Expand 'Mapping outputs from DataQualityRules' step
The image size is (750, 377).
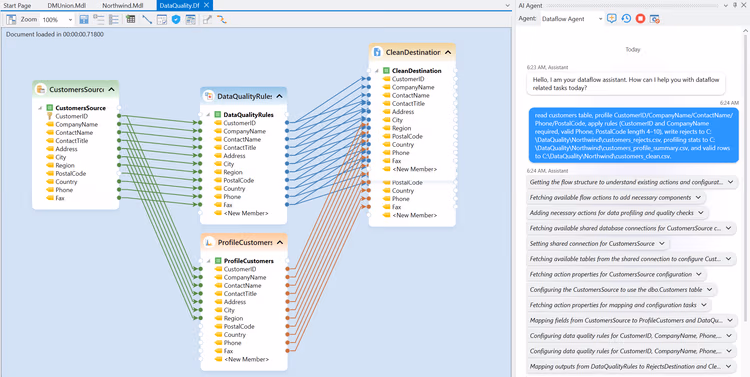tap(729, 367)
